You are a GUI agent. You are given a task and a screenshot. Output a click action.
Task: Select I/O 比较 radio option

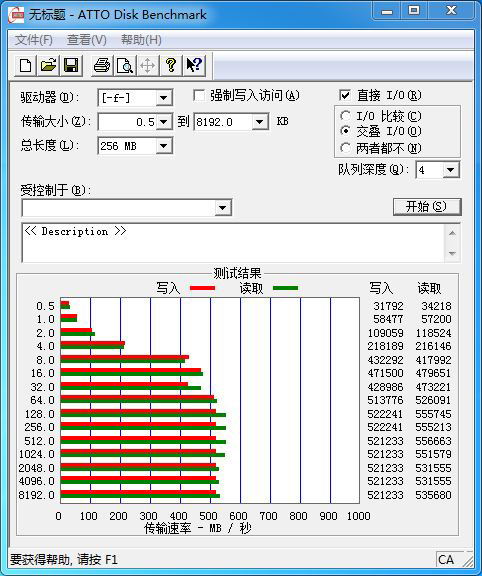(x=345, y=116)
